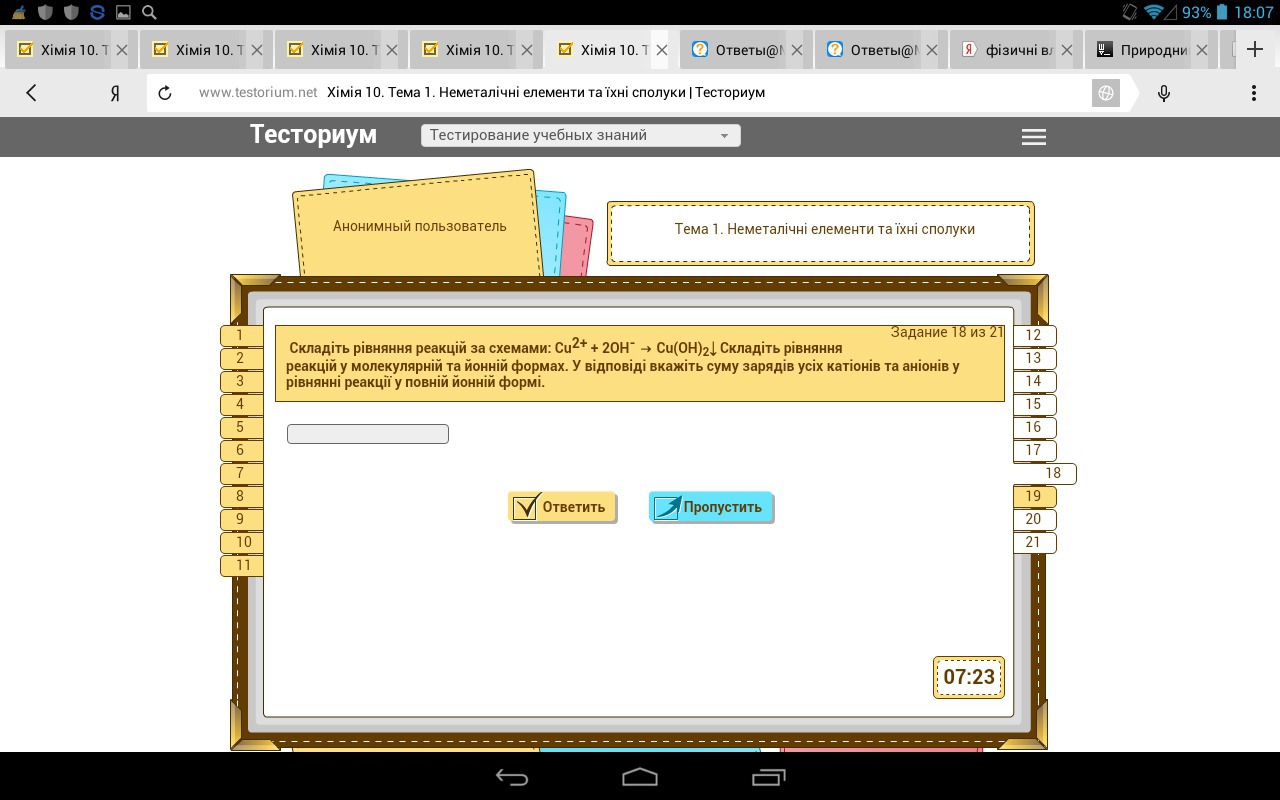
Task: Go to question 10
Action: (242, 542)
